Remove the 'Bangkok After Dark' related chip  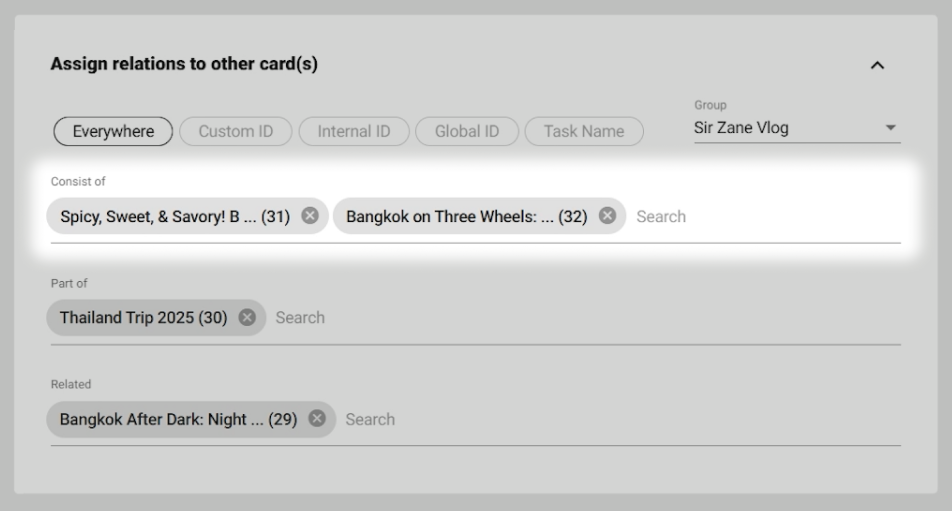317,419
